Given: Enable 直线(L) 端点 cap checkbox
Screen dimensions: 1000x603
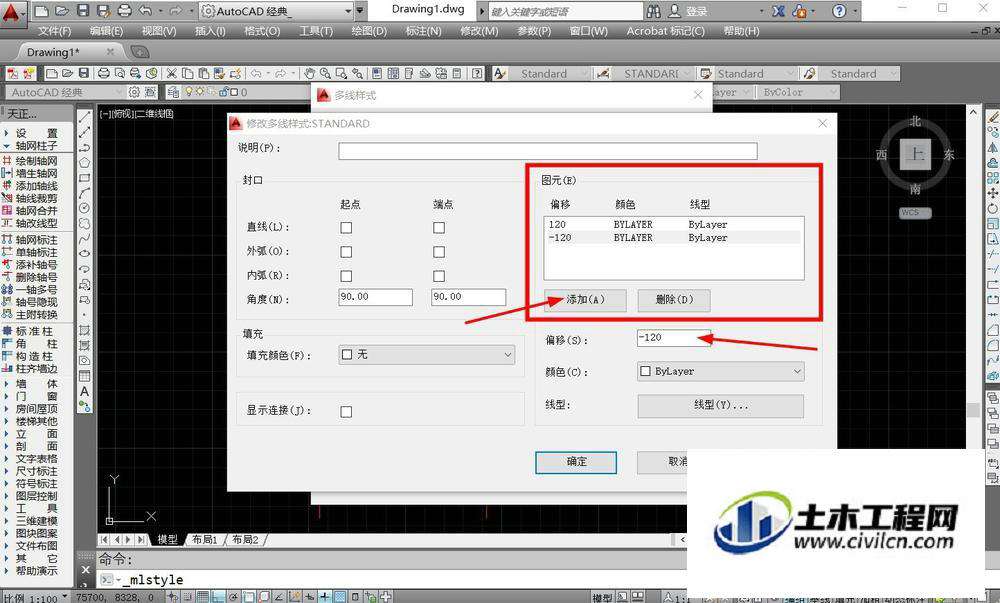Looking at the screenshot, I should (x=439, y=228).
